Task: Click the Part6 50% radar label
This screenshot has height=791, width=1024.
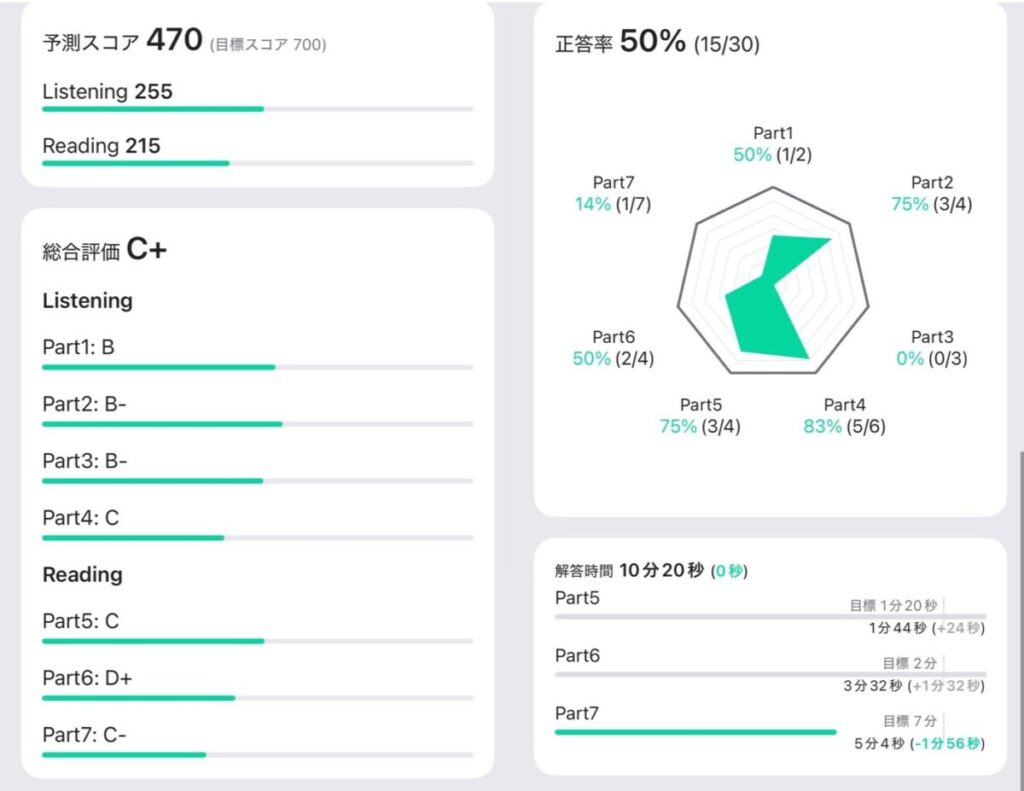Action: [x=613, y=348]
